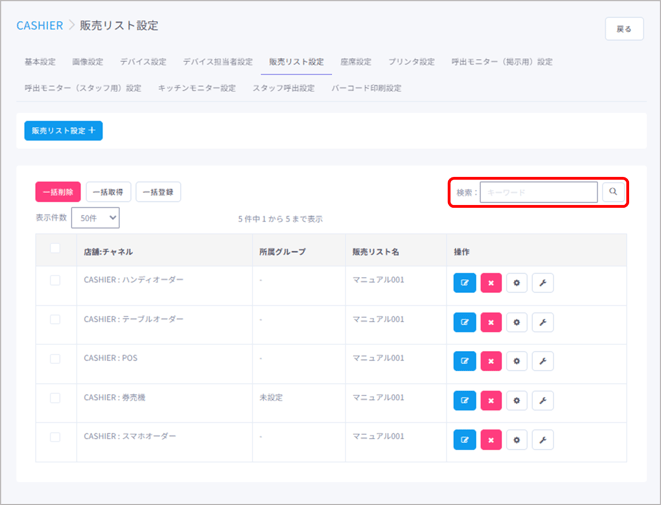Click gear settings icon for スマホオーダー row
661x505 pixels.
(517, 439)
